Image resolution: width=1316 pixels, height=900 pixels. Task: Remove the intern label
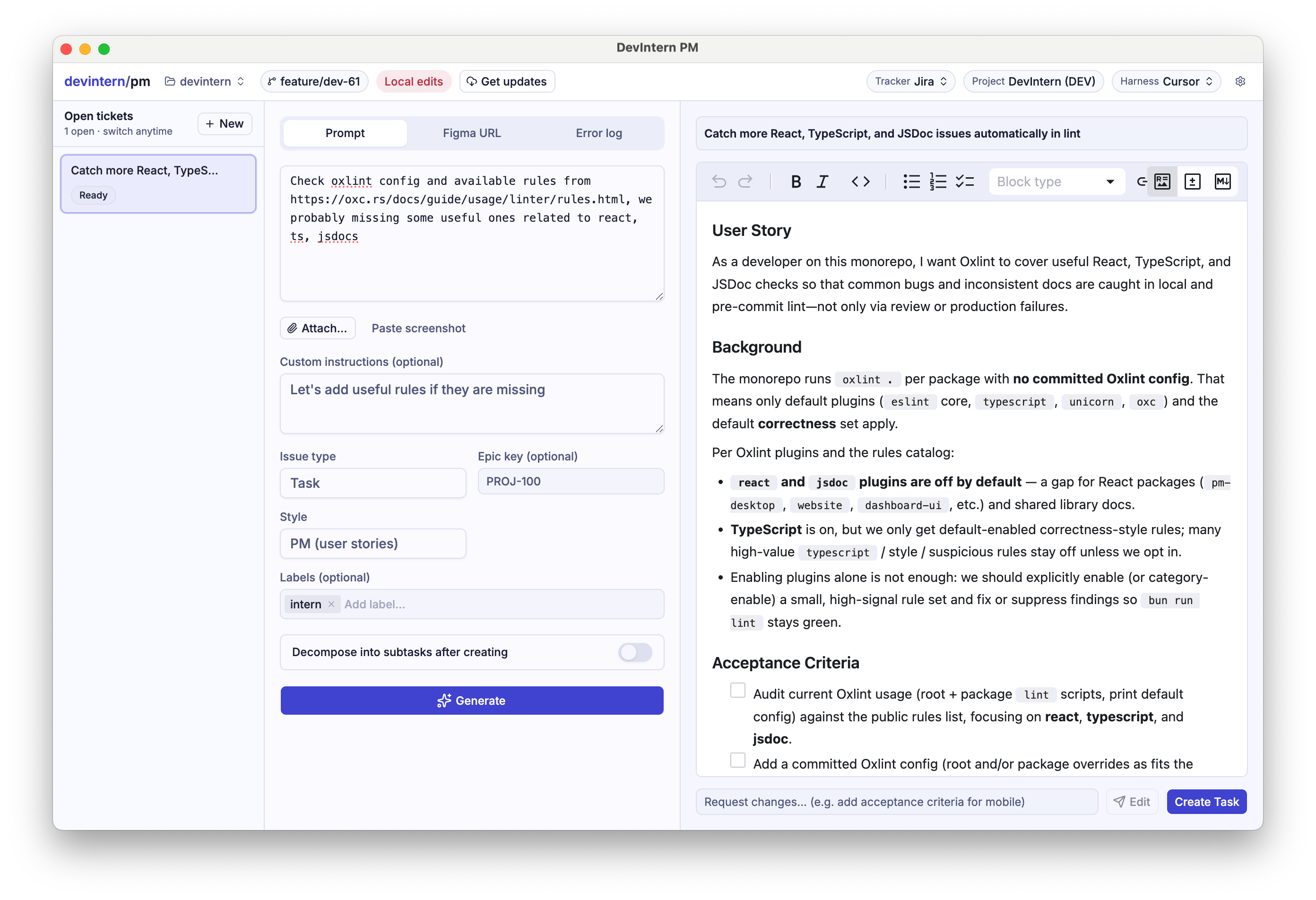pos(331,604)
